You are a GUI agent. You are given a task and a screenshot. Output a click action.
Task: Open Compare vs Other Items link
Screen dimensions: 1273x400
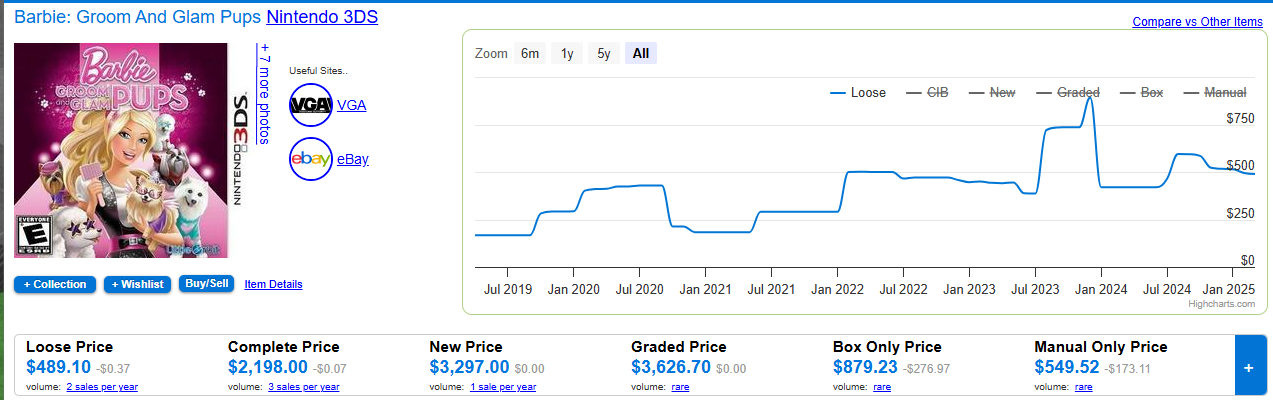[1197, 21]
